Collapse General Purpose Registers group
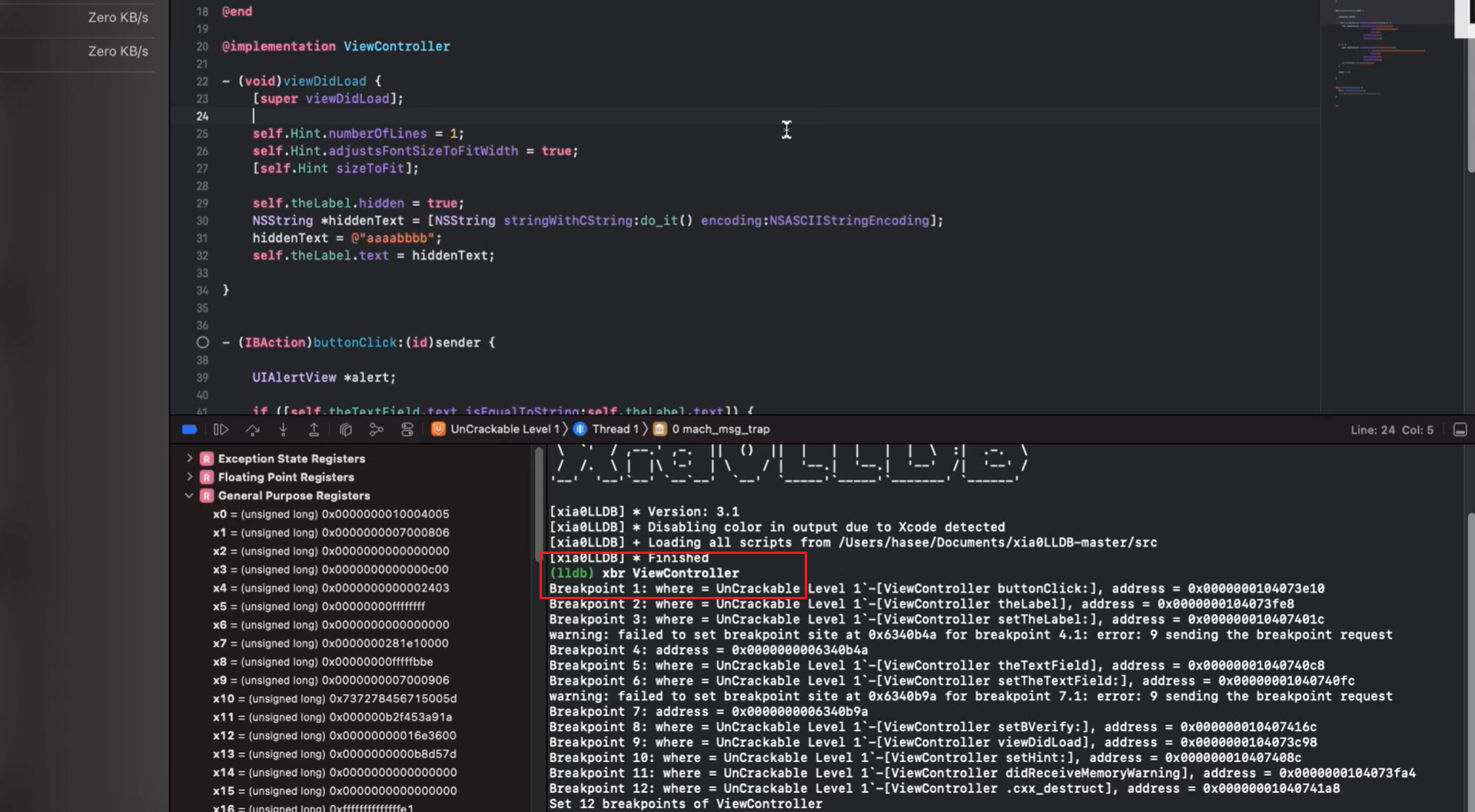This screenshot has width=1475, height=812. 189,495
